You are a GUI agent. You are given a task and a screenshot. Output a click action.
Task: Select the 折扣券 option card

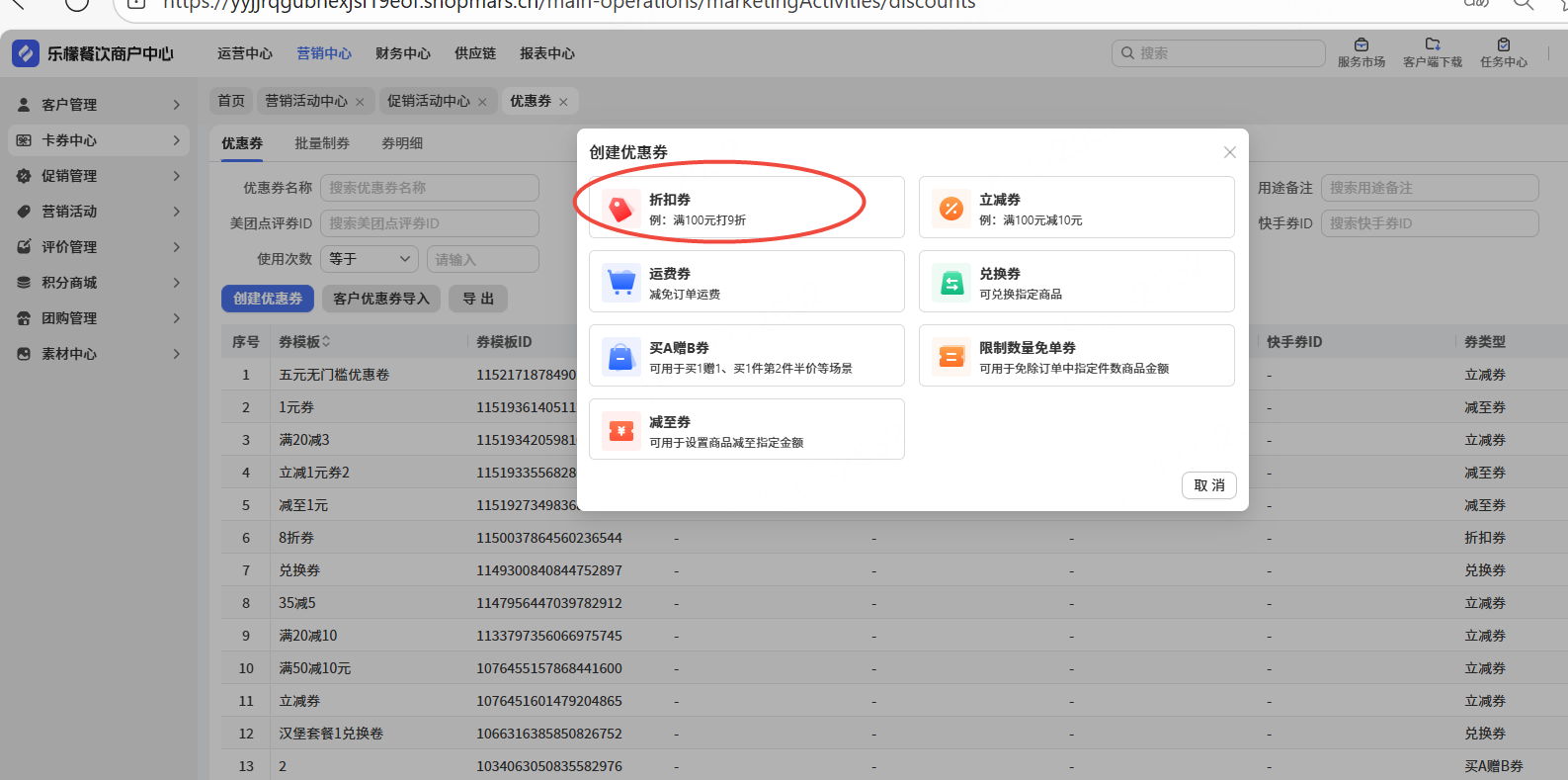tap(747, 208)
